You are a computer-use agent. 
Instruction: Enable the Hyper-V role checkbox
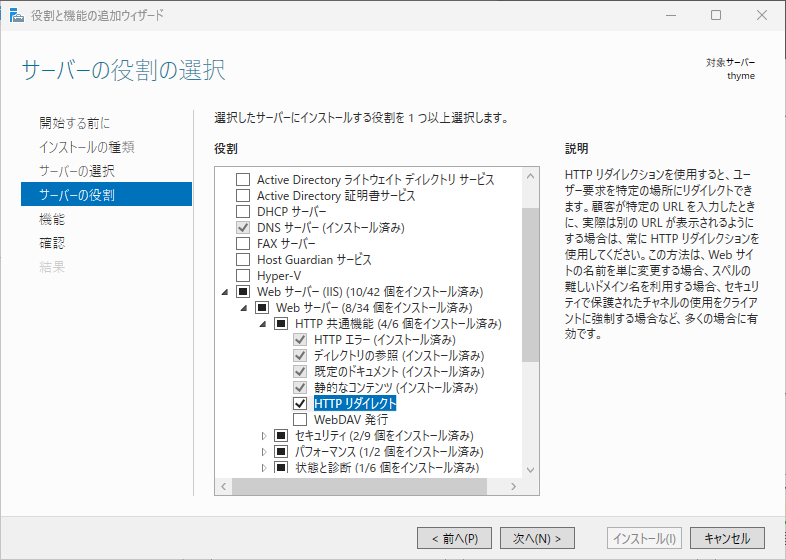(243, 276)
